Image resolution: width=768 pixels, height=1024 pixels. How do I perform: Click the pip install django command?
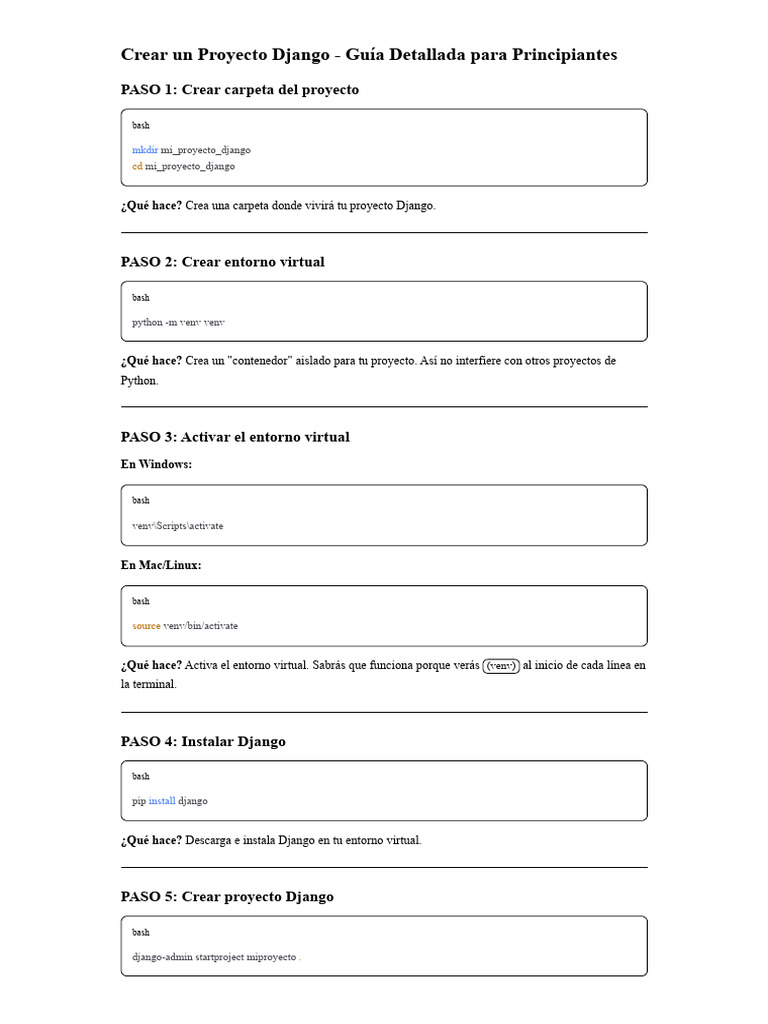tap(170, 801)
